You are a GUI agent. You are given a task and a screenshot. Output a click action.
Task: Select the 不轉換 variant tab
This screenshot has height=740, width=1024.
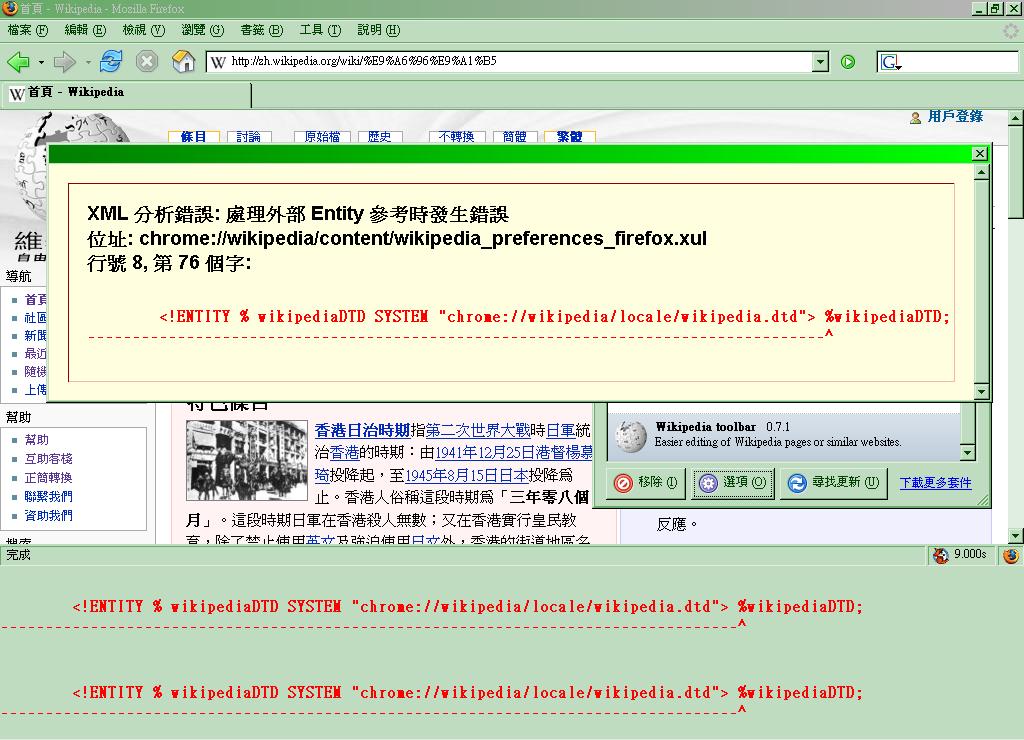pos(456,137)
